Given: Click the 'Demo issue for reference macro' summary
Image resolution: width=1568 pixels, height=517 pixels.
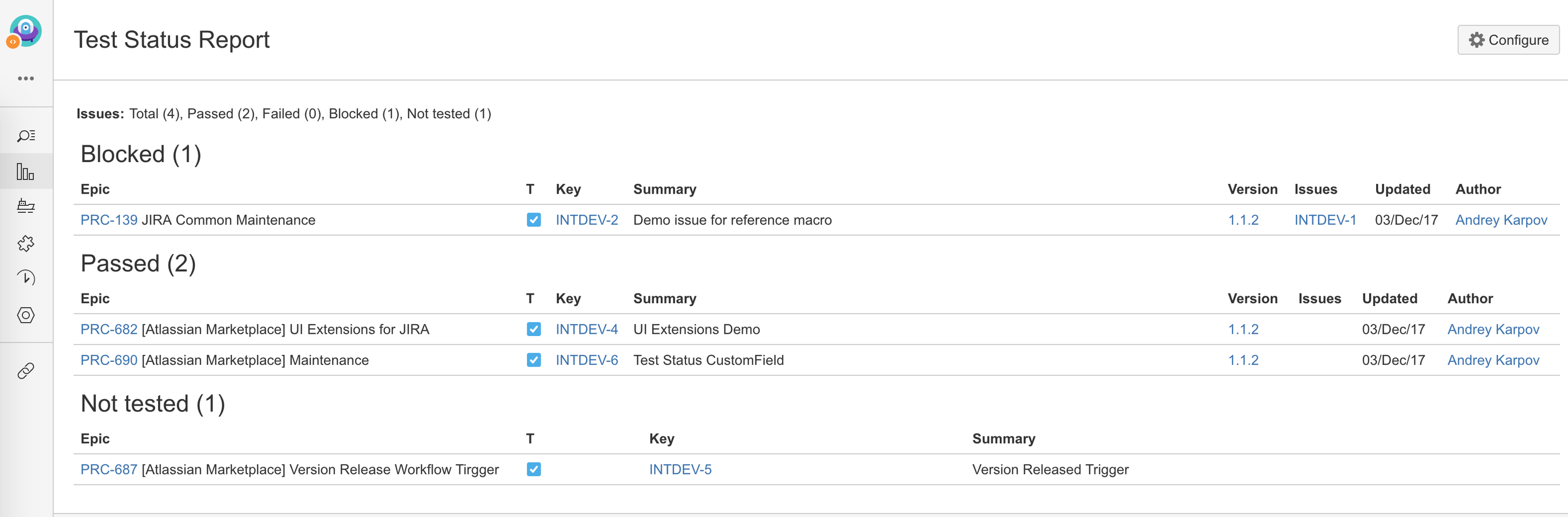Looking at the screenshot, I should point(732,220).
